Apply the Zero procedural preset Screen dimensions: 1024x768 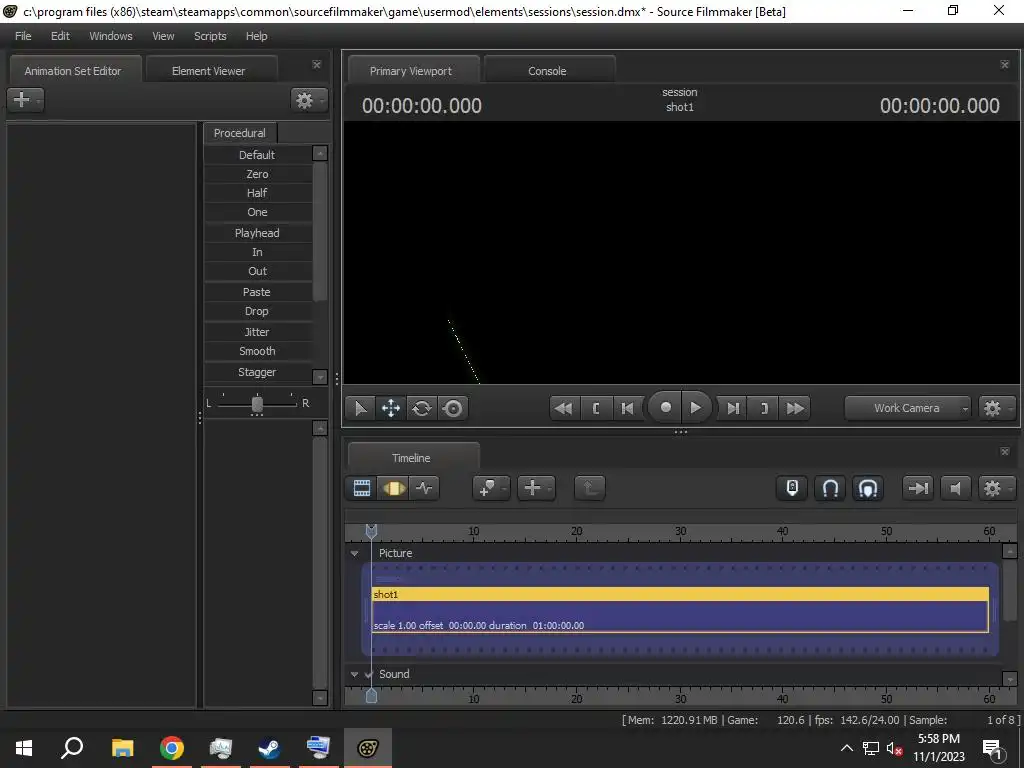[257, 174]
